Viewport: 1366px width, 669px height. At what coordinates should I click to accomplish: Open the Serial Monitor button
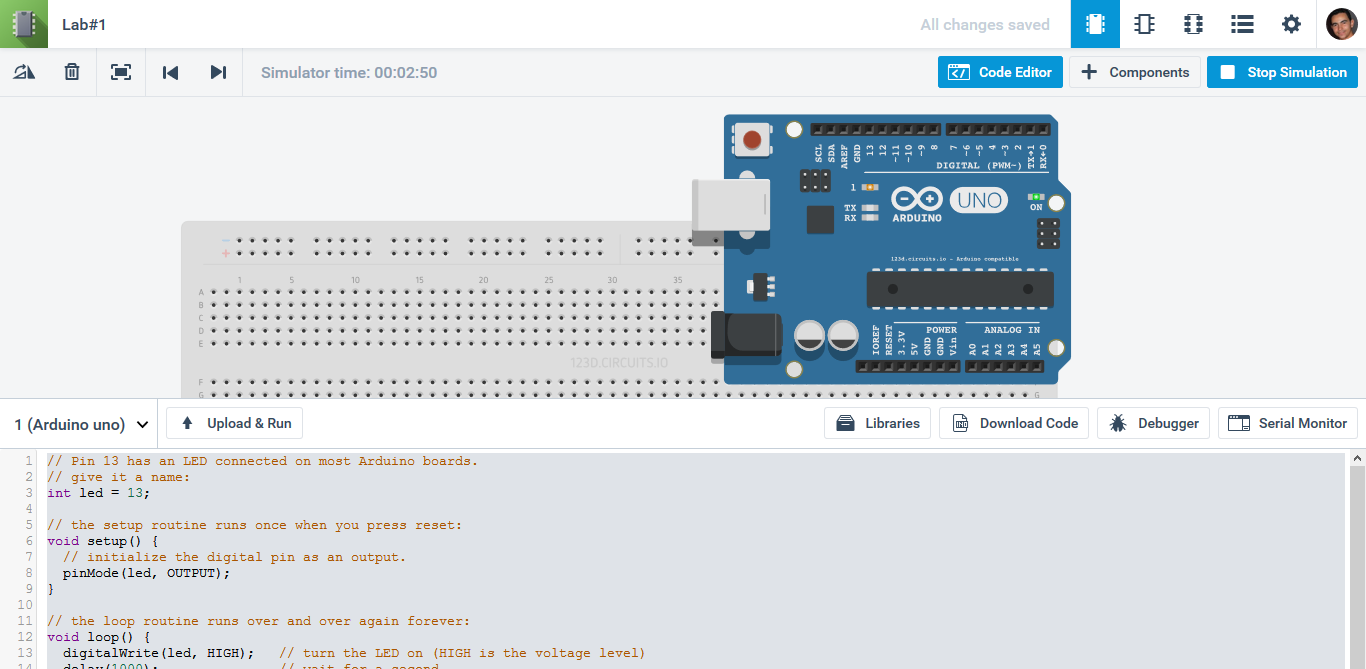1288,423
